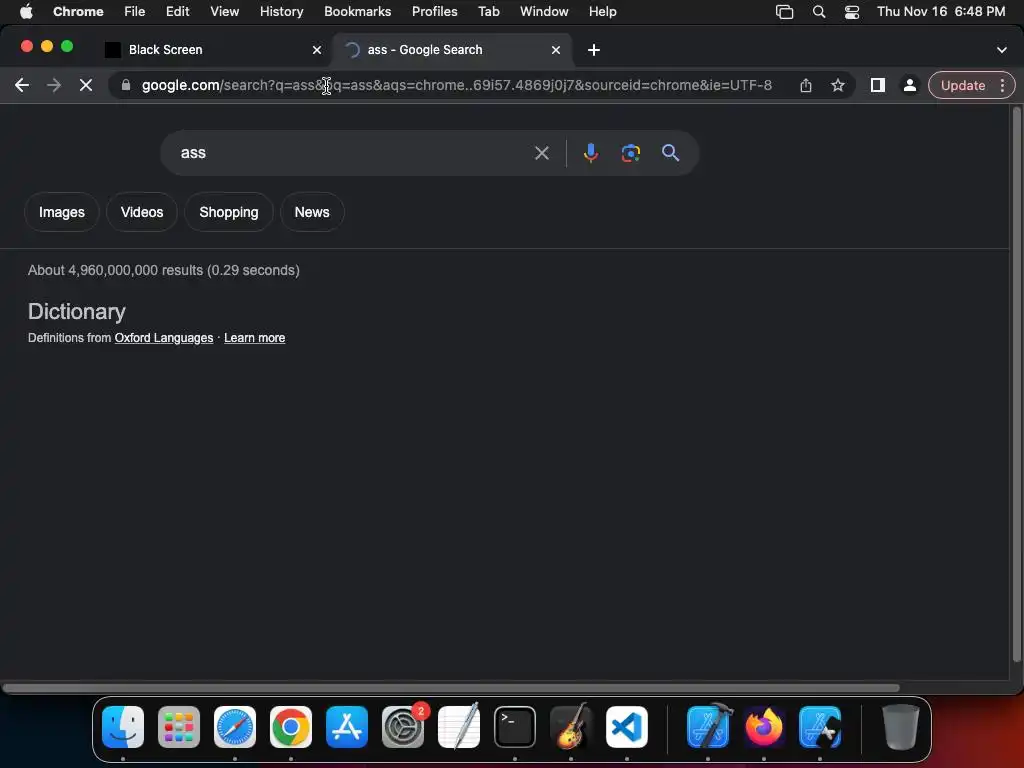Open Control Center in menu bar
Screen dimensions: 1024x768
click(x=852, y=12)
